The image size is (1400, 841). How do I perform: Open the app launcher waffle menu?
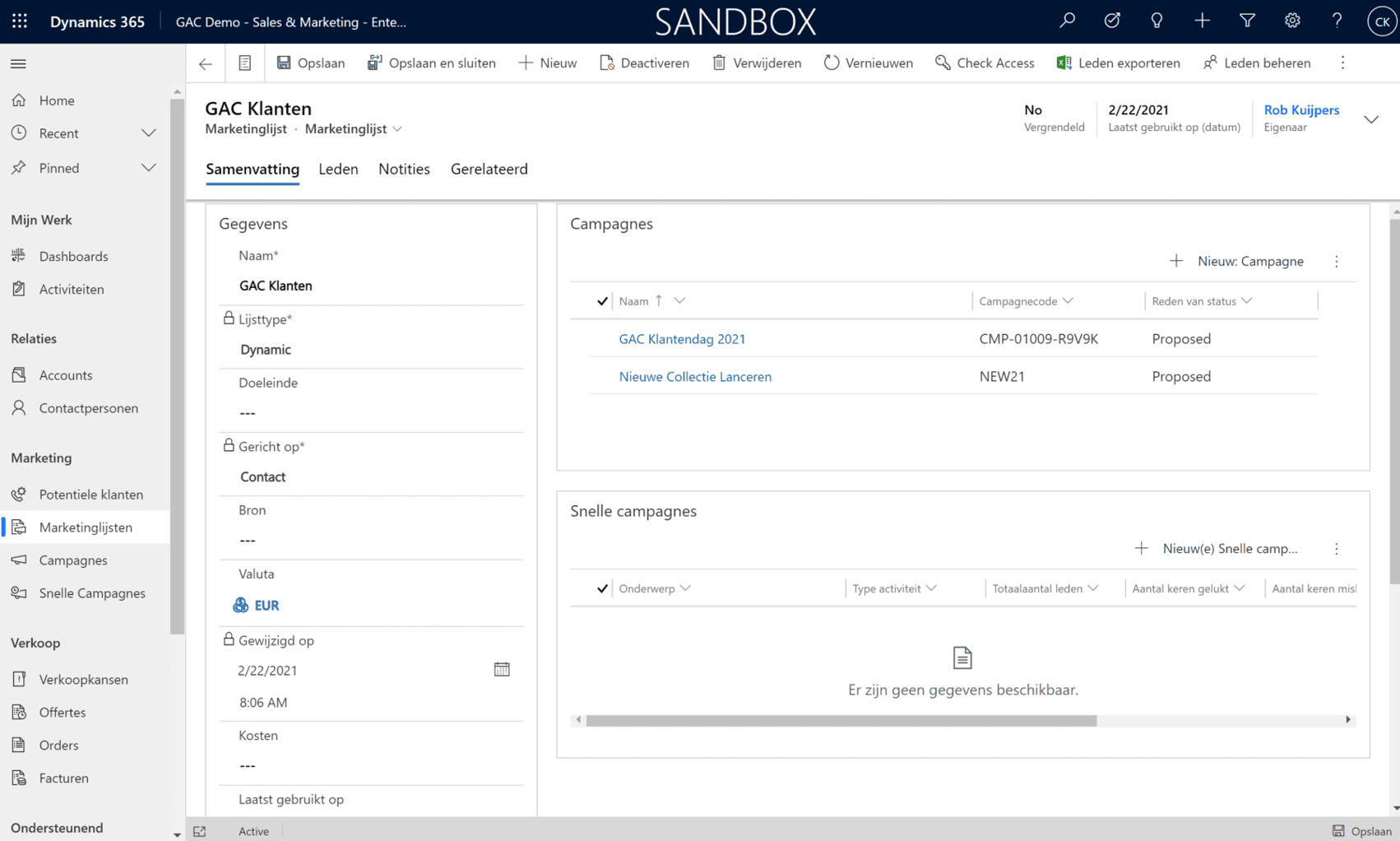tap(20, 21)
